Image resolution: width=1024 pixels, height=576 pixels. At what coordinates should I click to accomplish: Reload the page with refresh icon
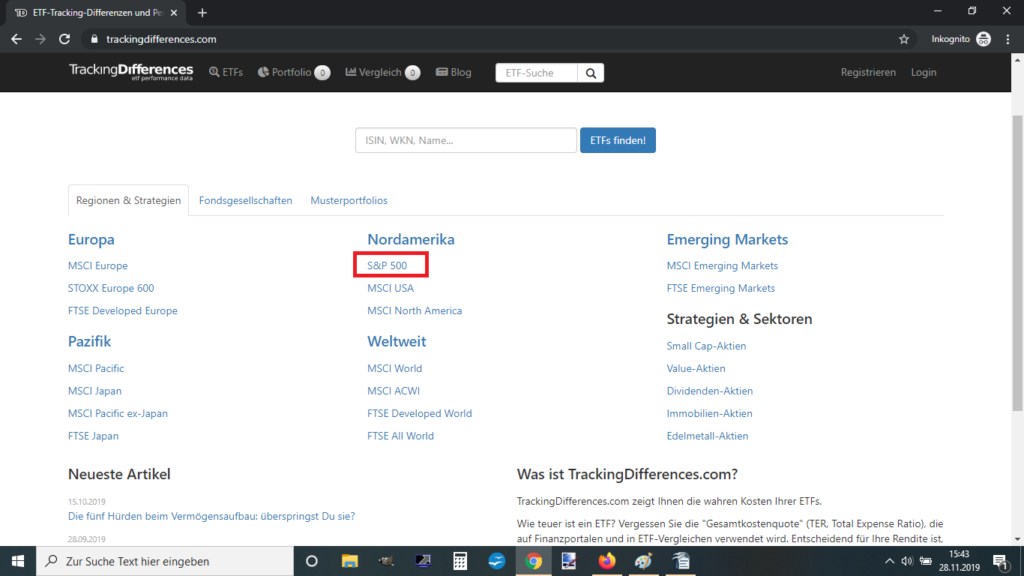64,39
